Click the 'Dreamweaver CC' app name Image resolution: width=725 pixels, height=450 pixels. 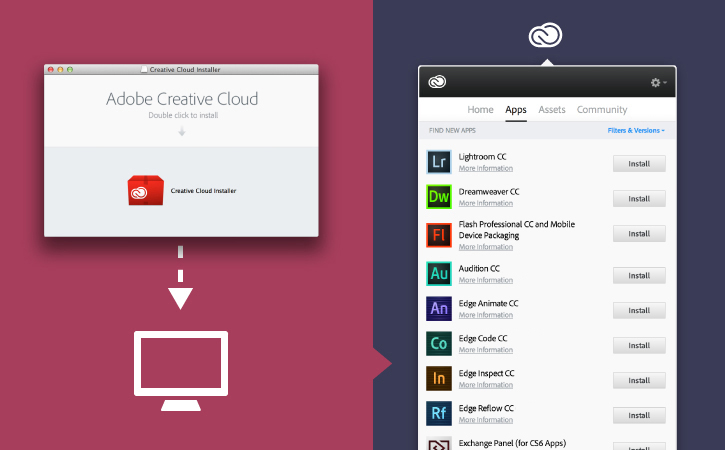click(489, 191)
